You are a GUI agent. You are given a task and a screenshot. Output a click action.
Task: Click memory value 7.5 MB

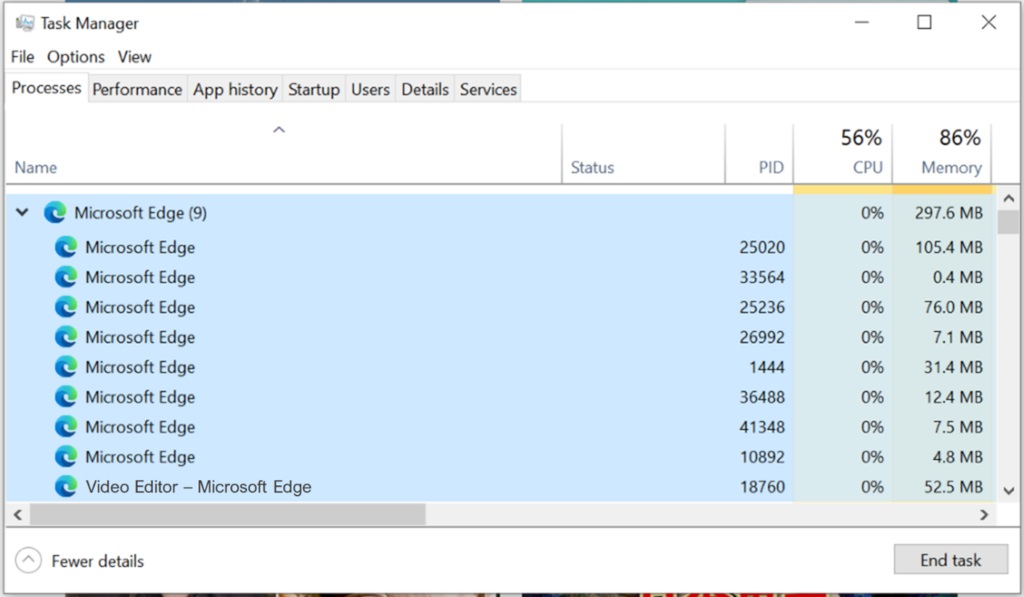tap(957, 428)
